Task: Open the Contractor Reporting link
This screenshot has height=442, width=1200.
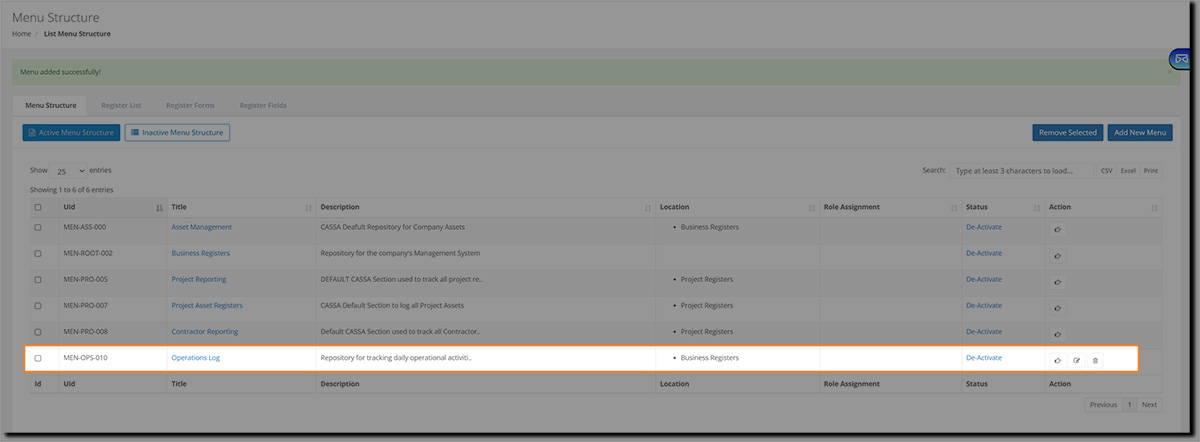Action: 204,332
